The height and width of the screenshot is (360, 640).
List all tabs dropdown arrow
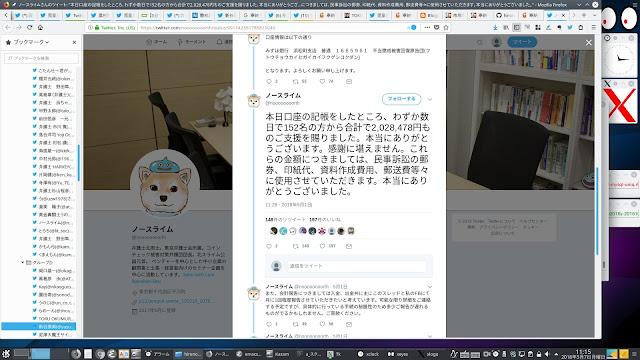[594, 15]
